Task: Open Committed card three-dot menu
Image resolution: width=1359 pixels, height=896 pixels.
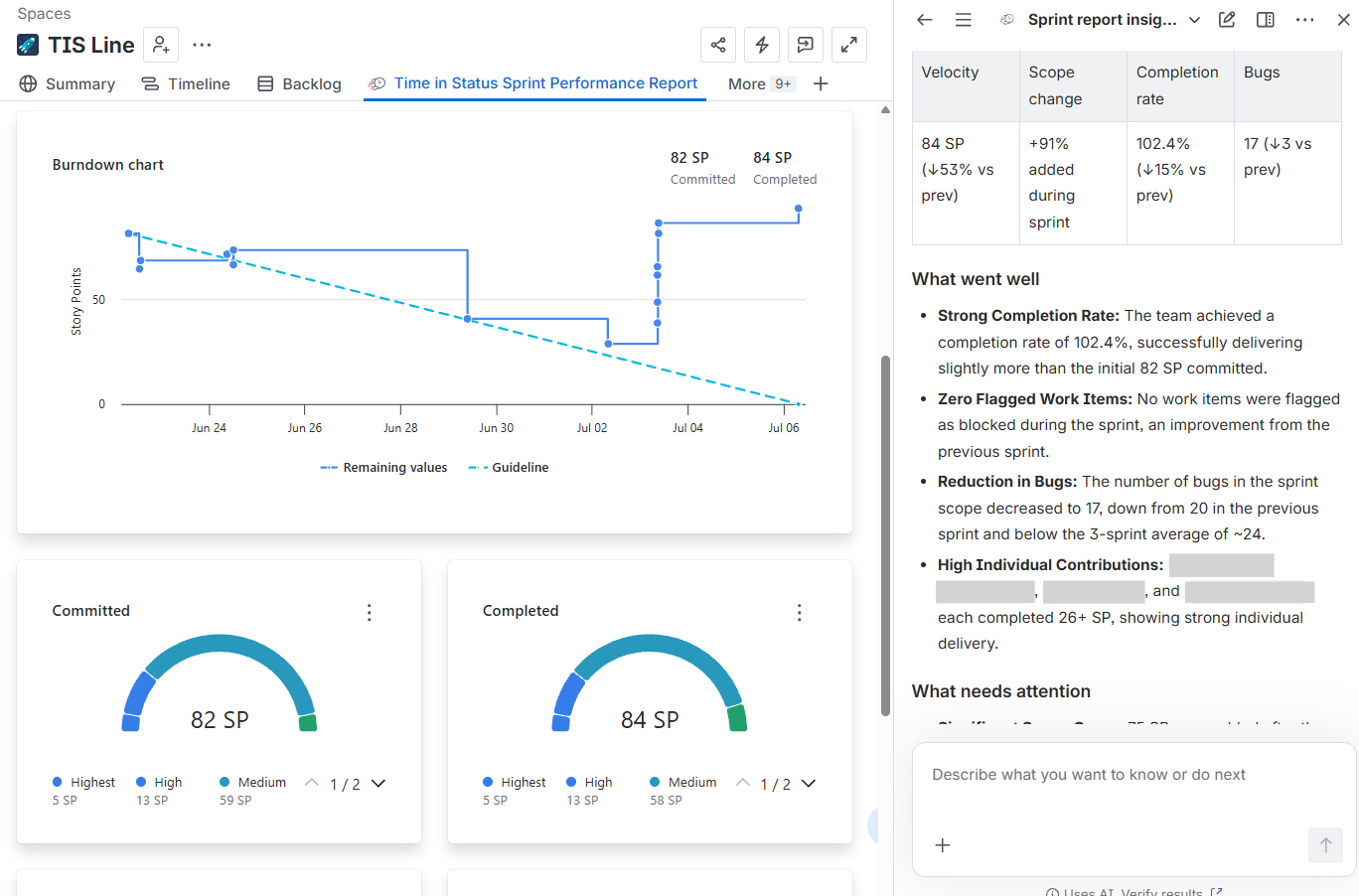Action: tap(370, 613)
